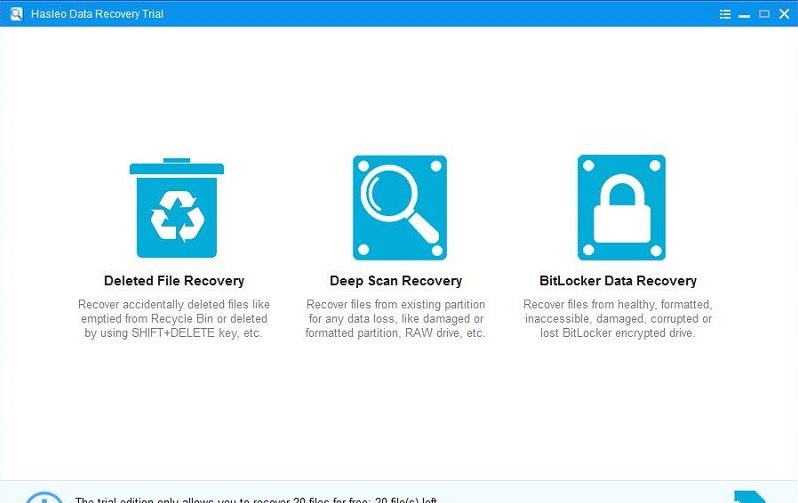Select the "Deleted File Recovery" heading

point(174,281)
